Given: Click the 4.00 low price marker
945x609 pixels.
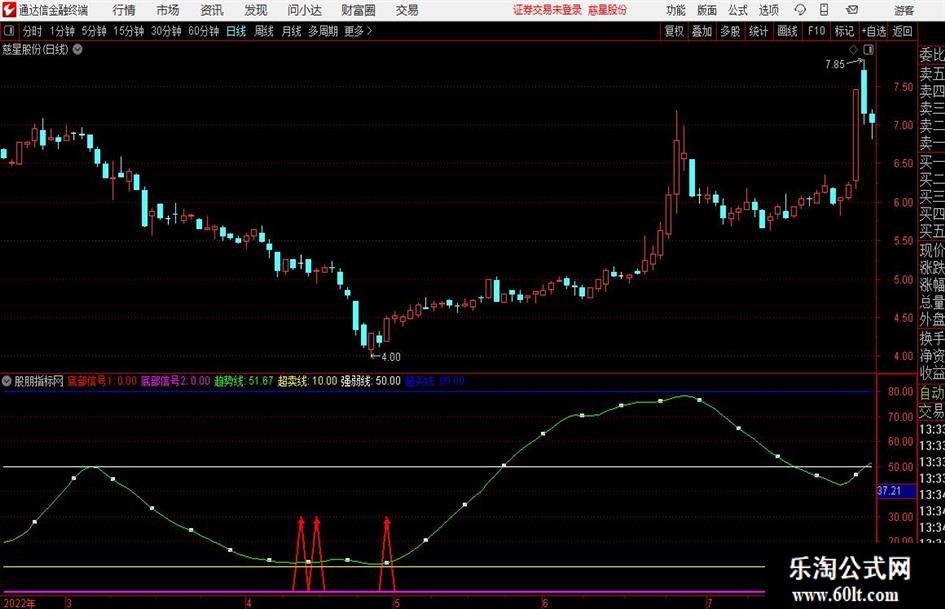Looking at the screenshot, I should click(x=391, y=357).
